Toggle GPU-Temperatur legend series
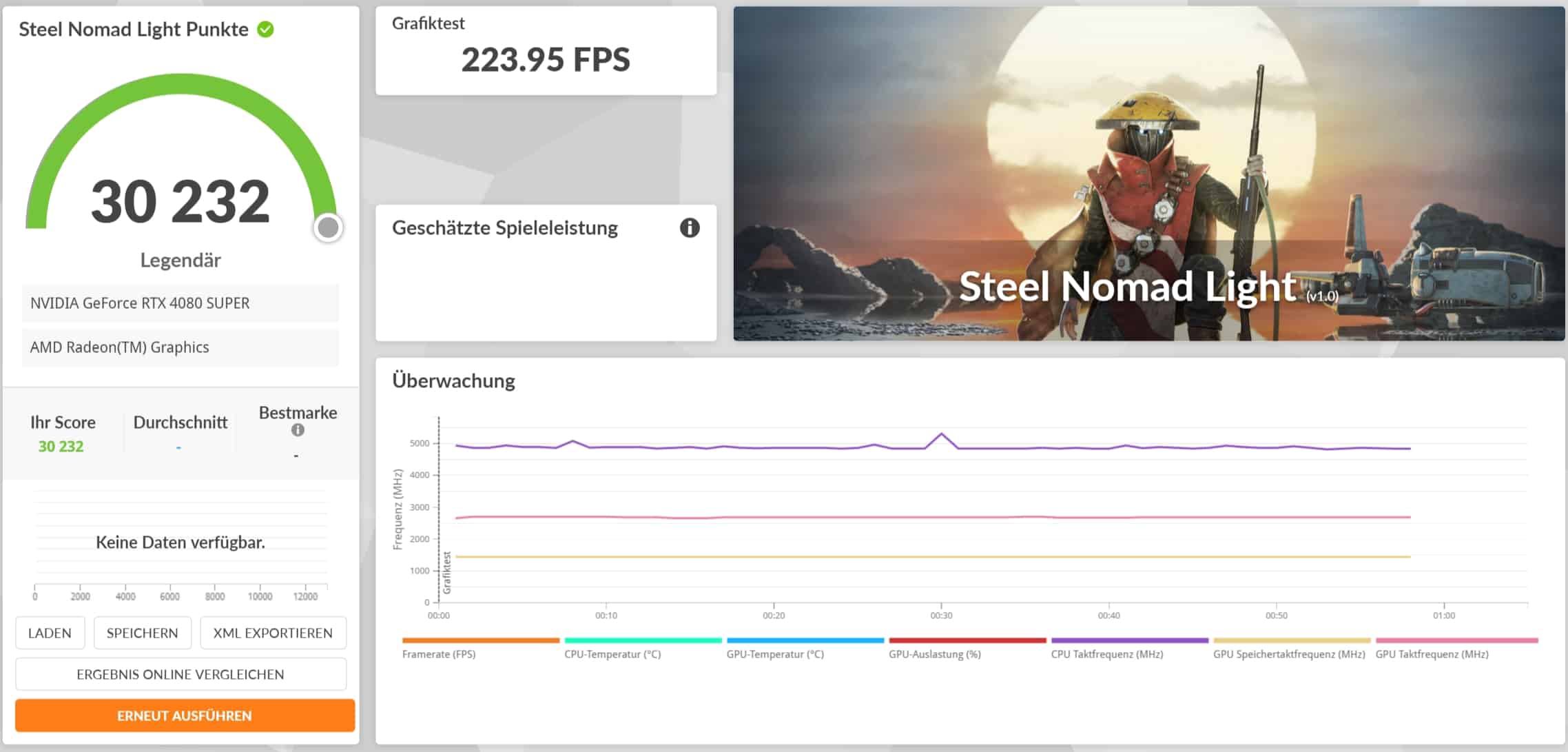Image resolution: width=1568 pixels, height=752 pixels. click(775, 654)
